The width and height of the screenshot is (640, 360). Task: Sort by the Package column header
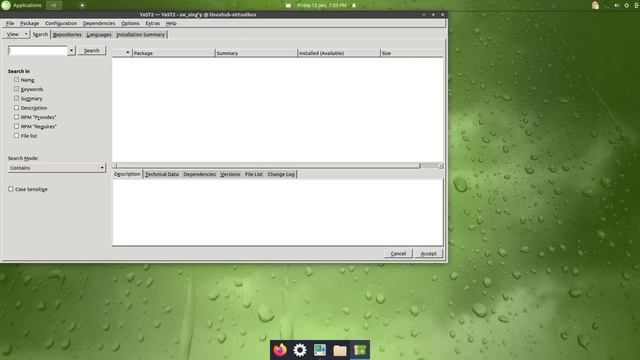[x=173, y=53]
